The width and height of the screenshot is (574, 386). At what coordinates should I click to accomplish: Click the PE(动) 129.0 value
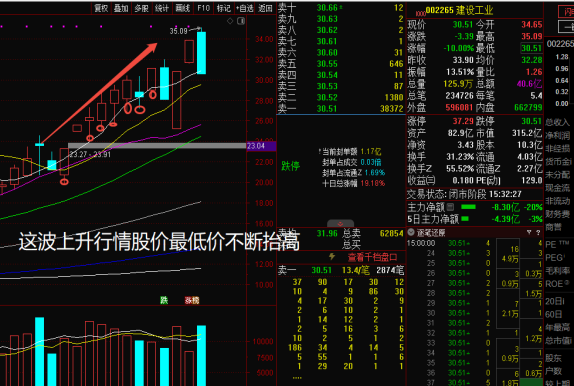coord(532,180)
